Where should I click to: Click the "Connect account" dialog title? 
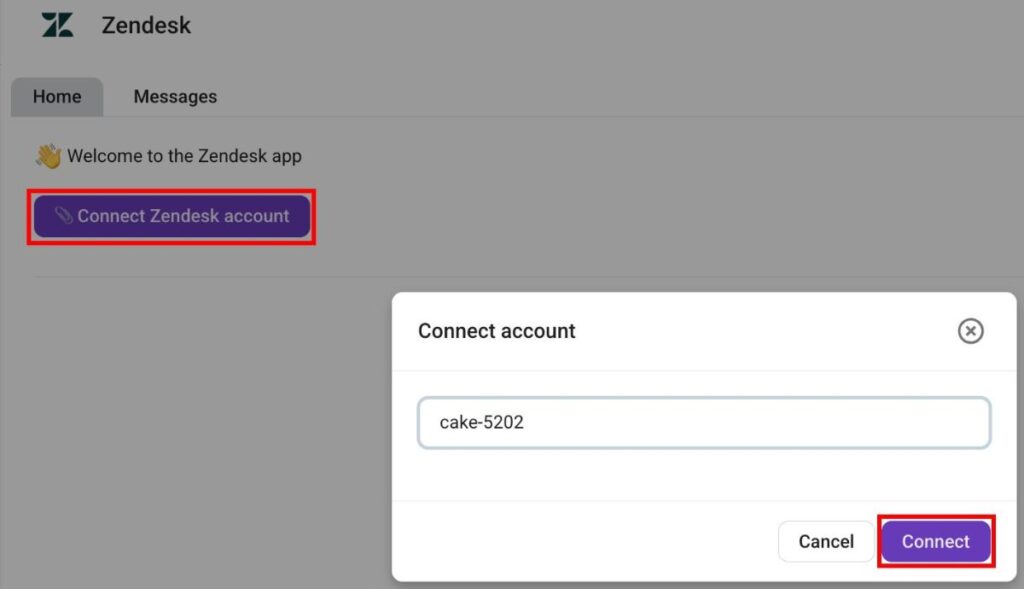point(497,331)
